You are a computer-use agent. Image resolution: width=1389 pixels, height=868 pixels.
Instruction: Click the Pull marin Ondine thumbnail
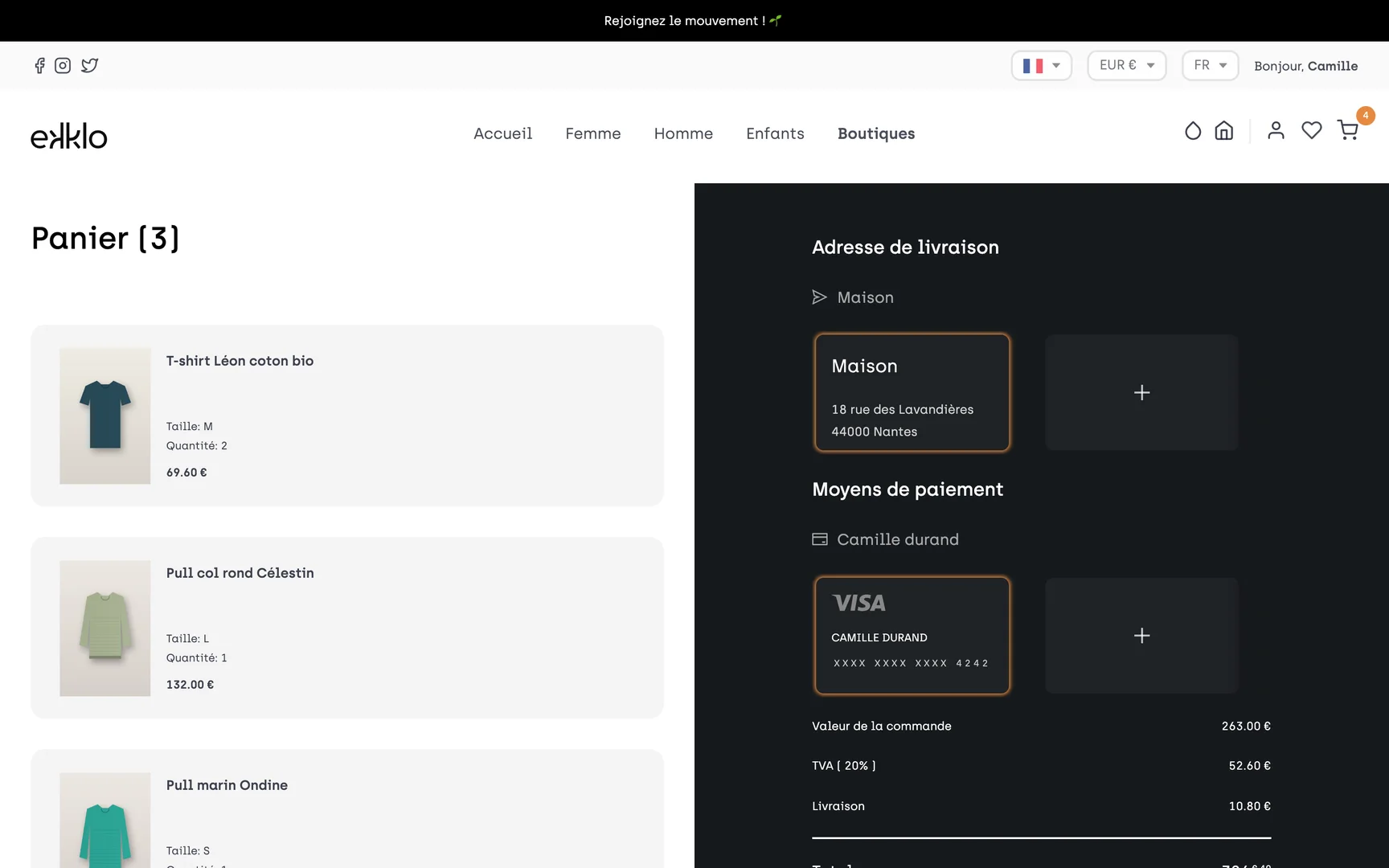pos(104,821)
